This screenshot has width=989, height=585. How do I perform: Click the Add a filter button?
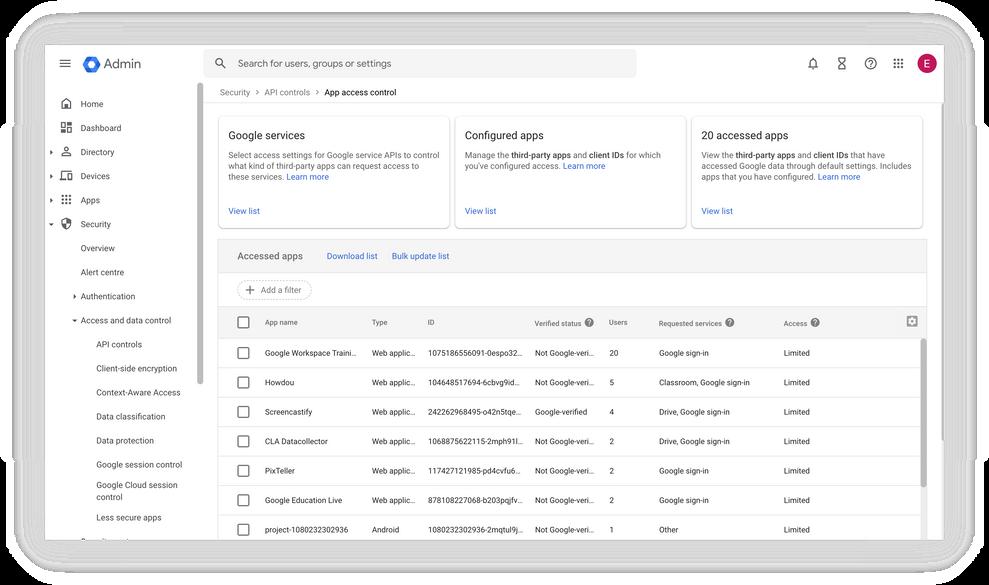point(274,290)
